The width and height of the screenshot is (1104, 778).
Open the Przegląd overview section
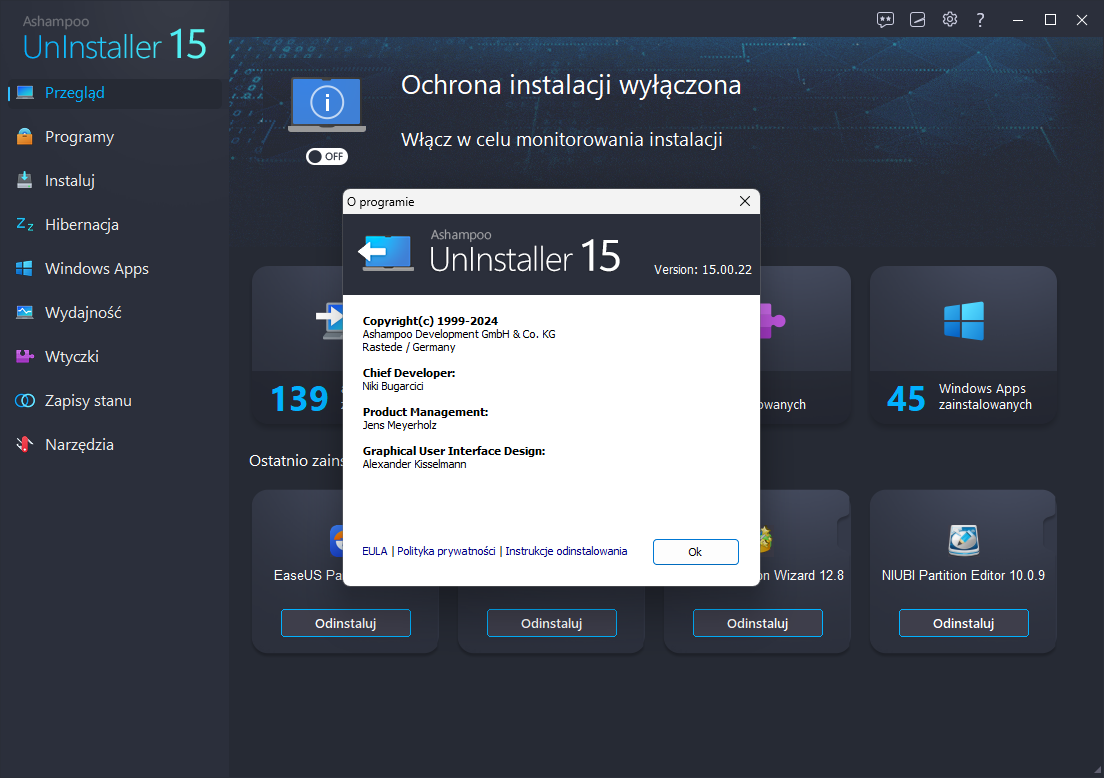(113, 93)
